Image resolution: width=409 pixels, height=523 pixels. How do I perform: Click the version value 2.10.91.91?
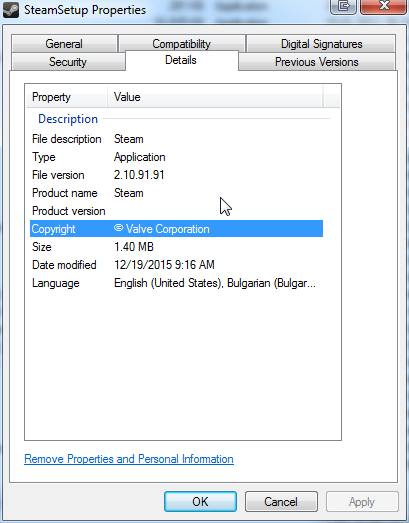coord(139,175)
